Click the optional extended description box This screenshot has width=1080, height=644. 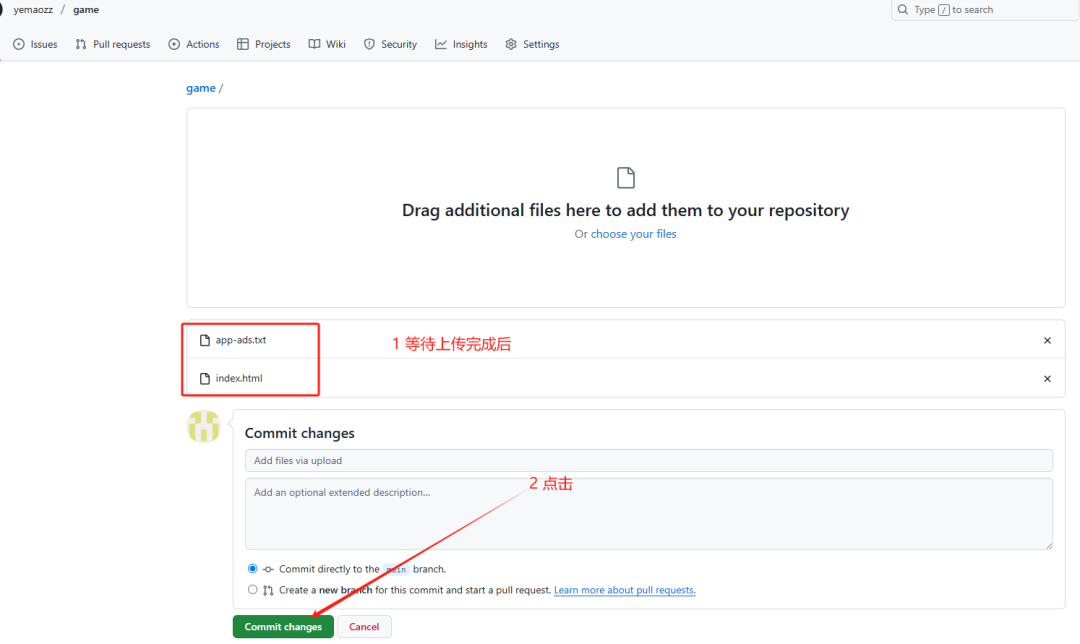tap(648, 514)
